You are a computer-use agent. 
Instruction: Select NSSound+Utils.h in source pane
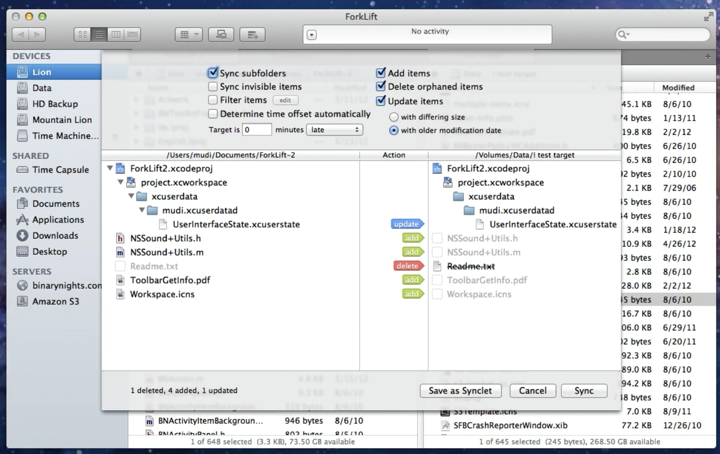coord(165,238)
